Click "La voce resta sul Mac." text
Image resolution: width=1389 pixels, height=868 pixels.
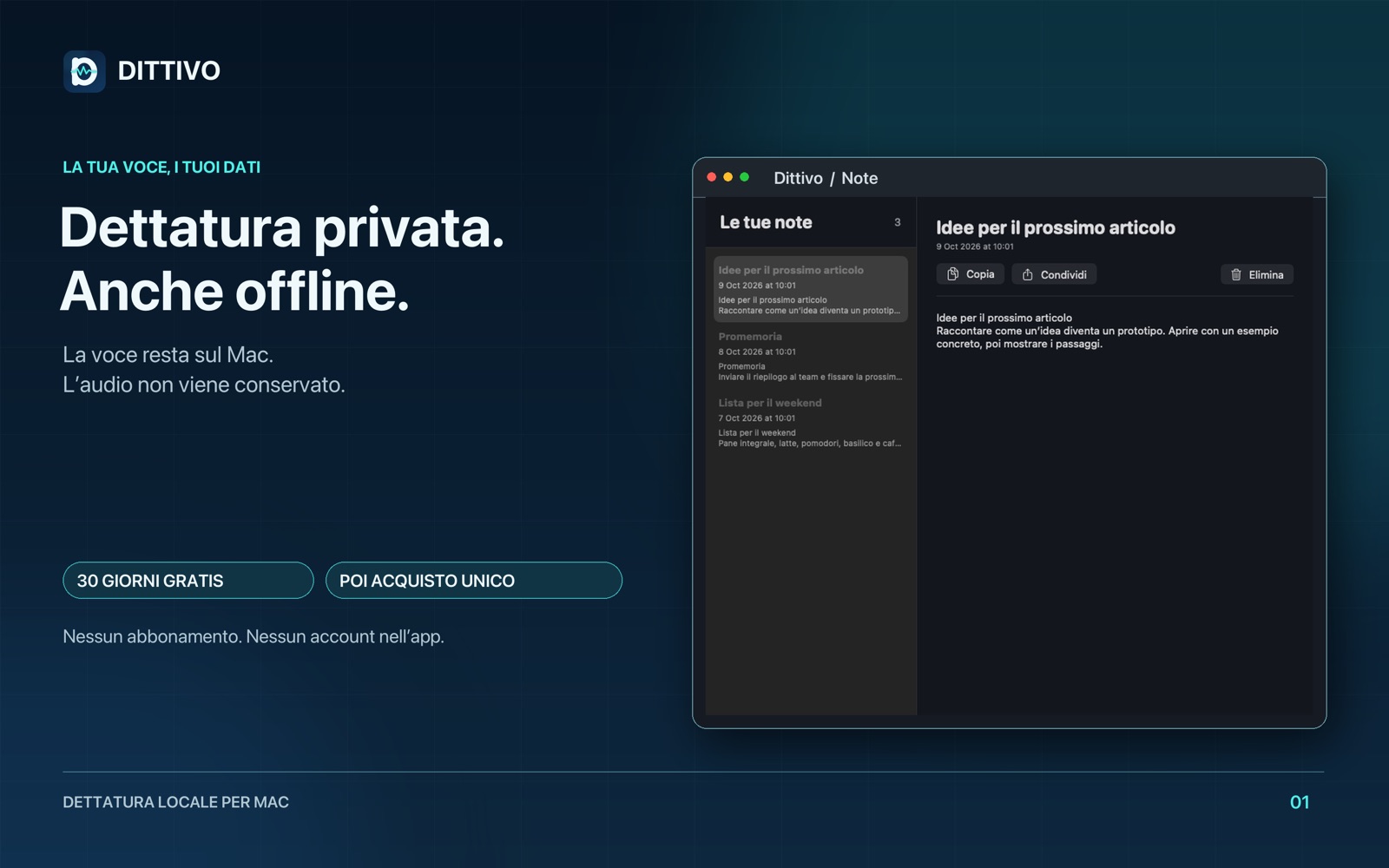[168, 355]
